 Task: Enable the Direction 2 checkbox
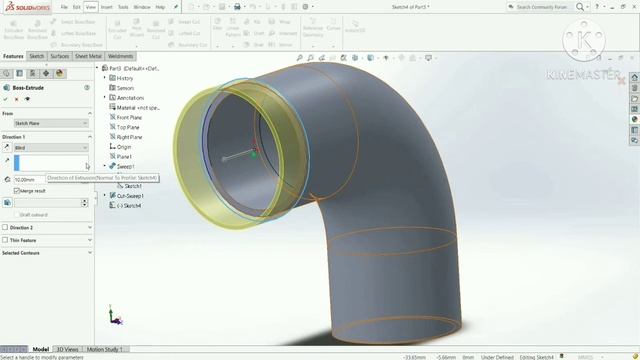tap(5, 227)
